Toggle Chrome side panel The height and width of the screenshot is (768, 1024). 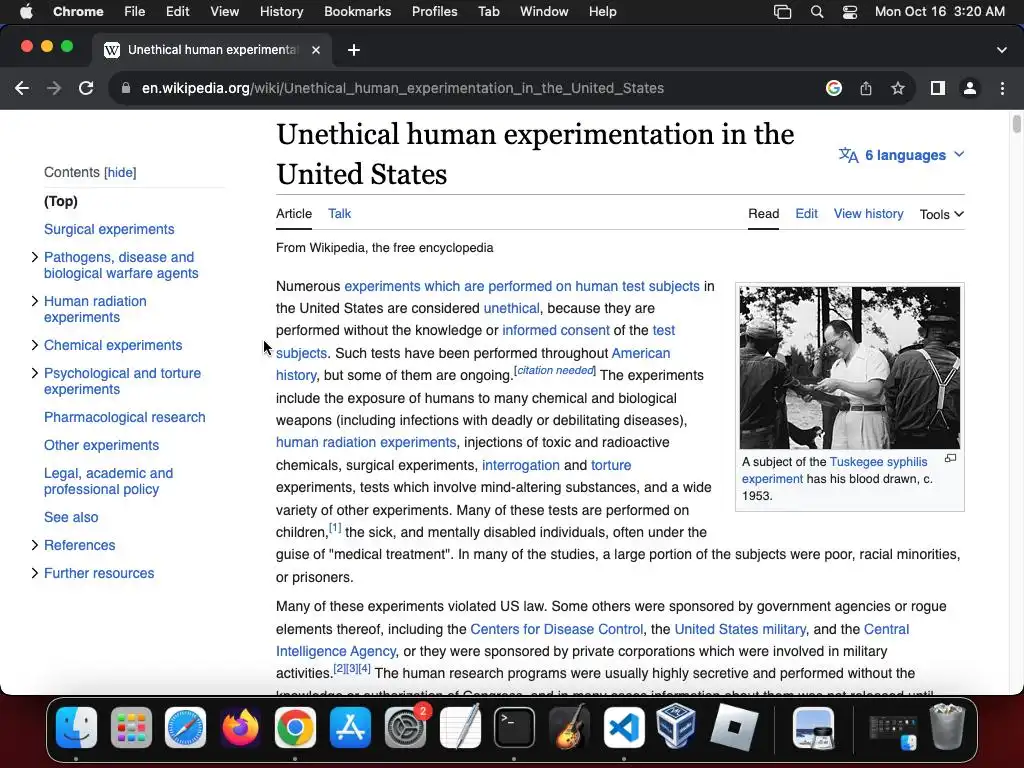938,88
